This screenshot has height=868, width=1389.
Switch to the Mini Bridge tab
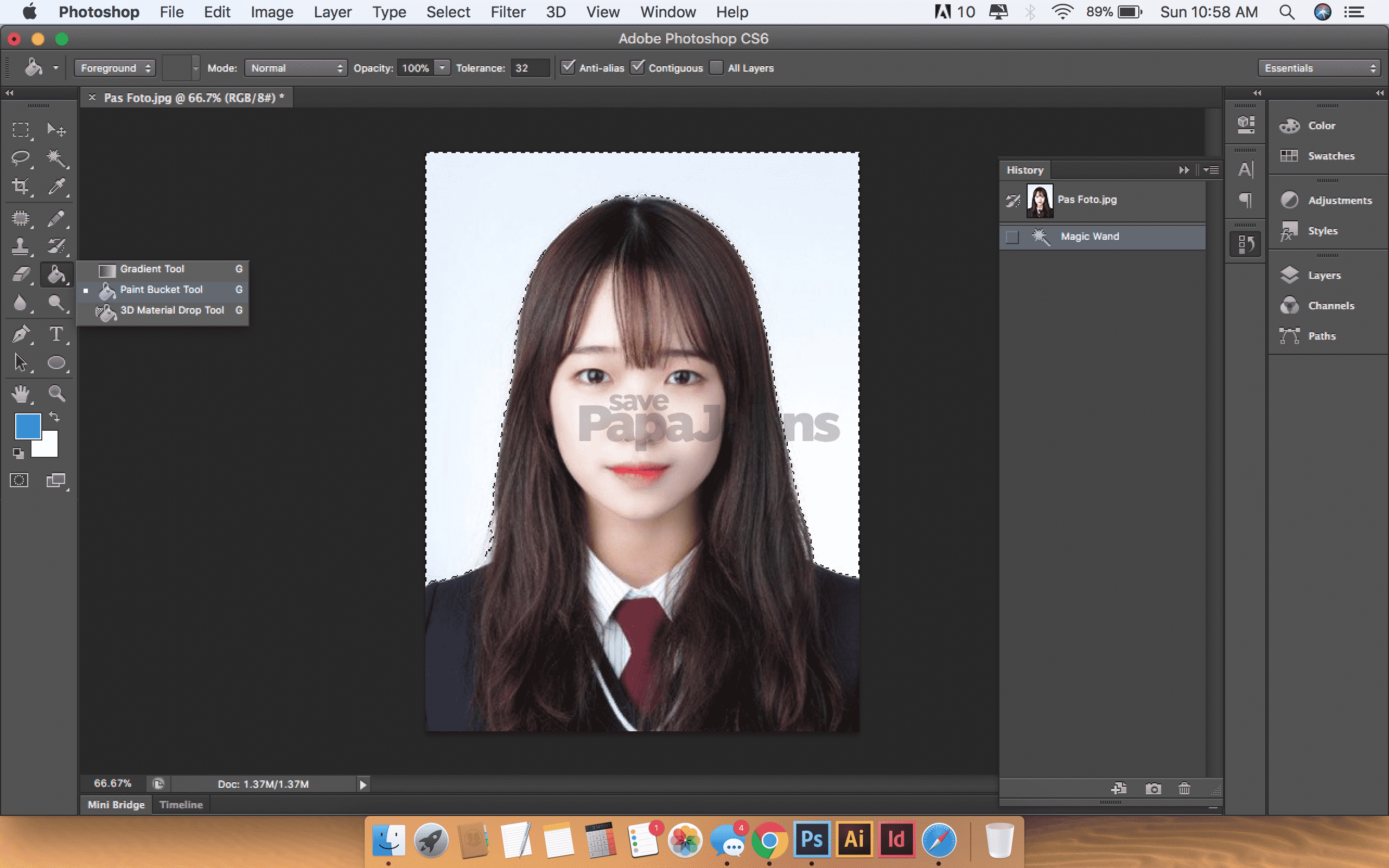click(116, 805)
